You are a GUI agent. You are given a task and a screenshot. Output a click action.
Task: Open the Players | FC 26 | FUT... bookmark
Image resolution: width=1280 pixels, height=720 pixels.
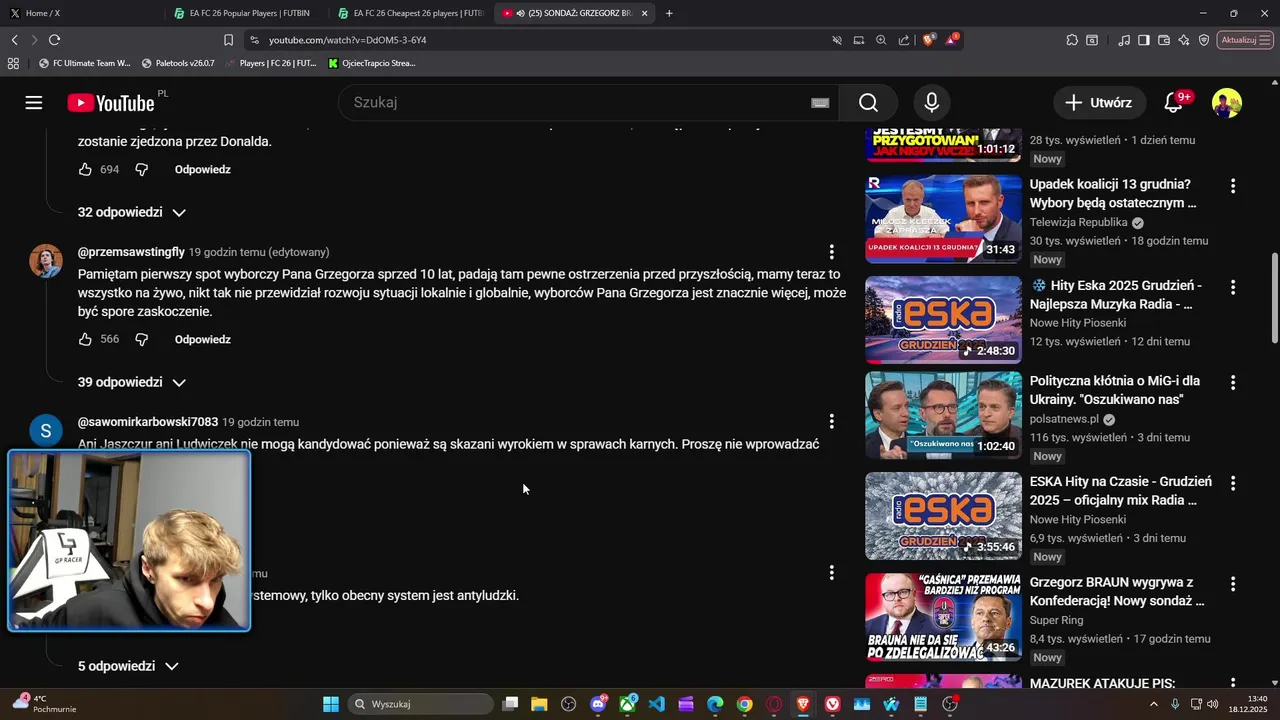tap(270, 63)
